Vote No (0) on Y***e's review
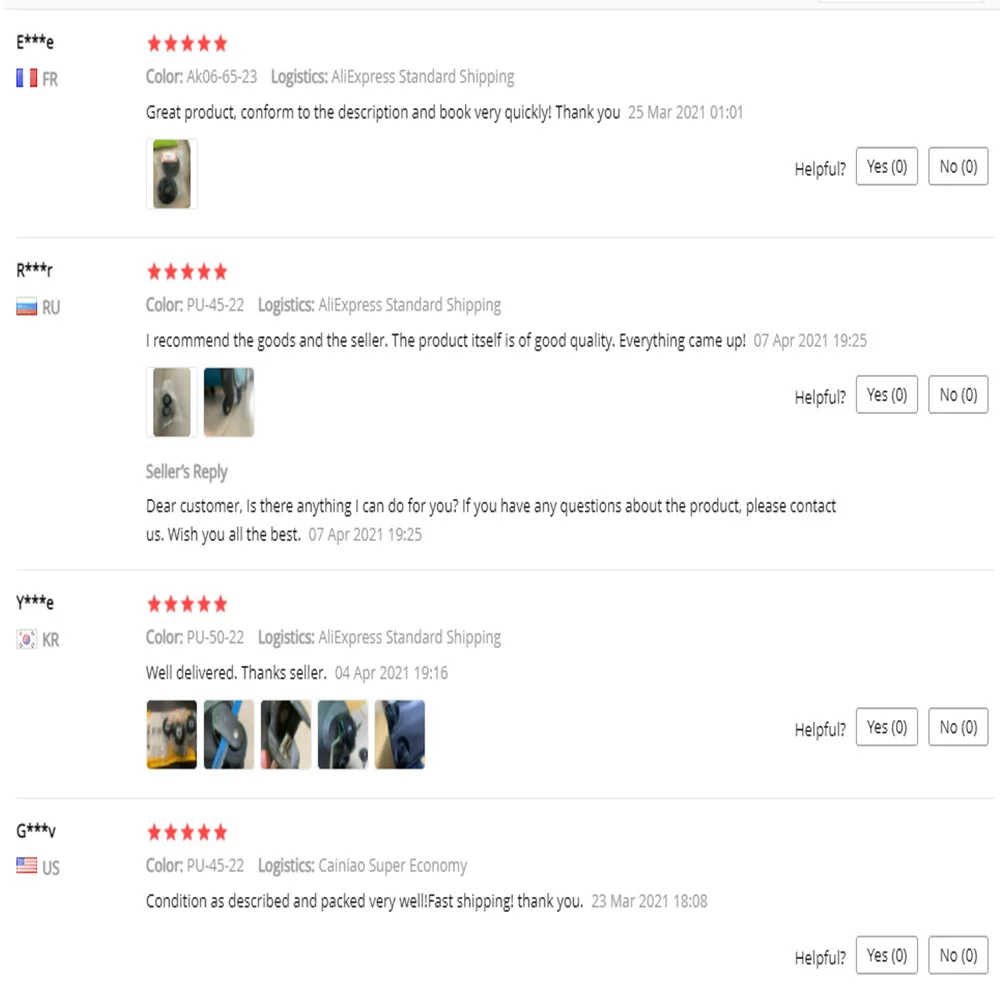This screenshot has width=1000, height=1000. click(958, 727)
